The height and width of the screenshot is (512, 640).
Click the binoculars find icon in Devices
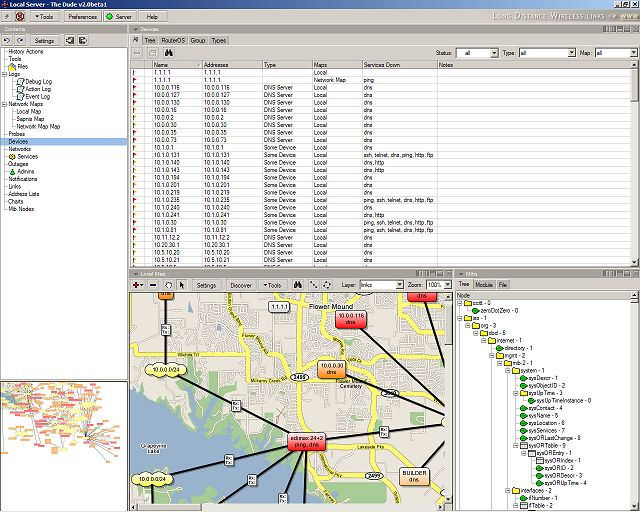[x=168, y=52]
